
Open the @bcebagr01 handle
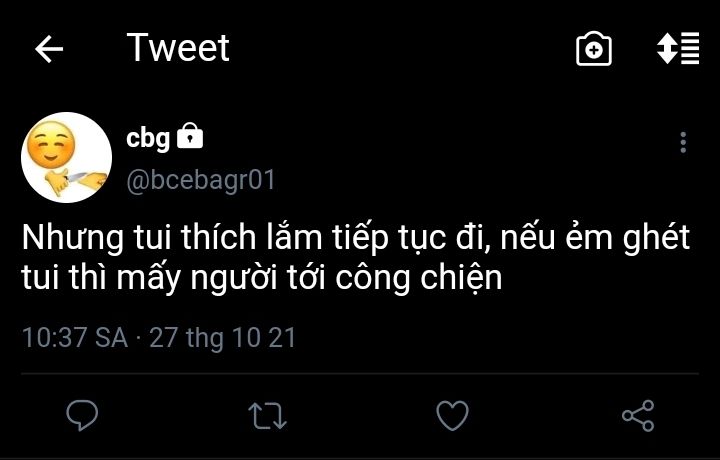(200, 180)
